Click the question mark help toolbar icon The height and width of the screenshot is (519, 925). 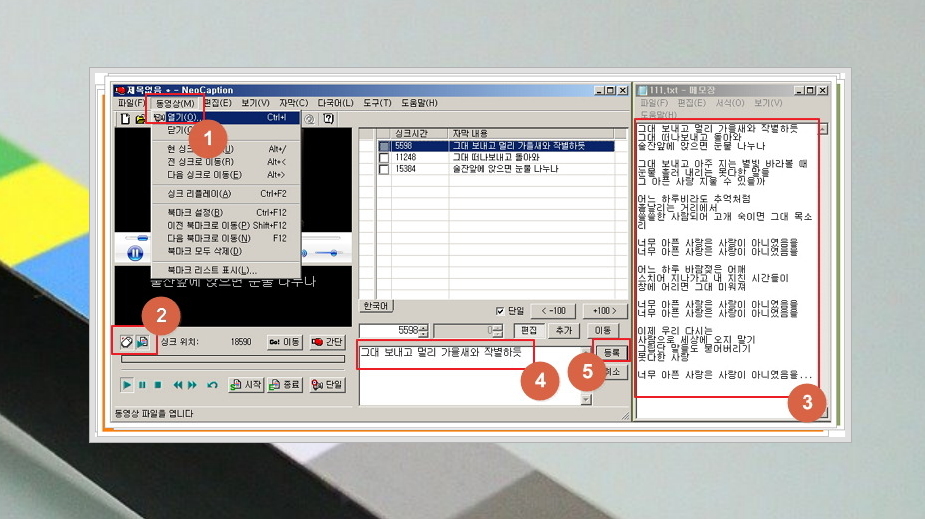(329, 119)
